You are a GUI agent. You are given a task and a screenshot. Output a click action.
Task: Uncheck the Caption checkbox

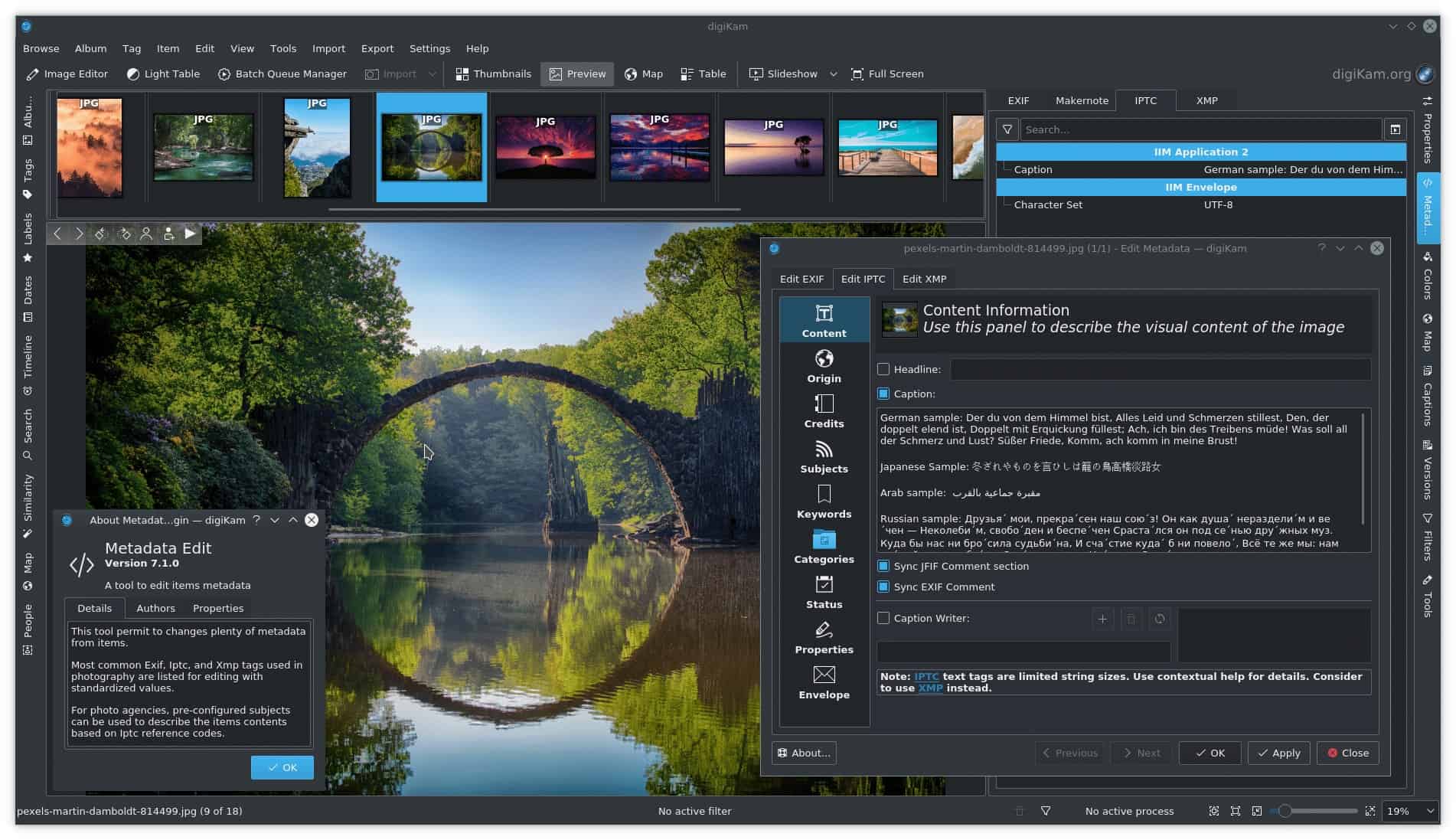883,394
